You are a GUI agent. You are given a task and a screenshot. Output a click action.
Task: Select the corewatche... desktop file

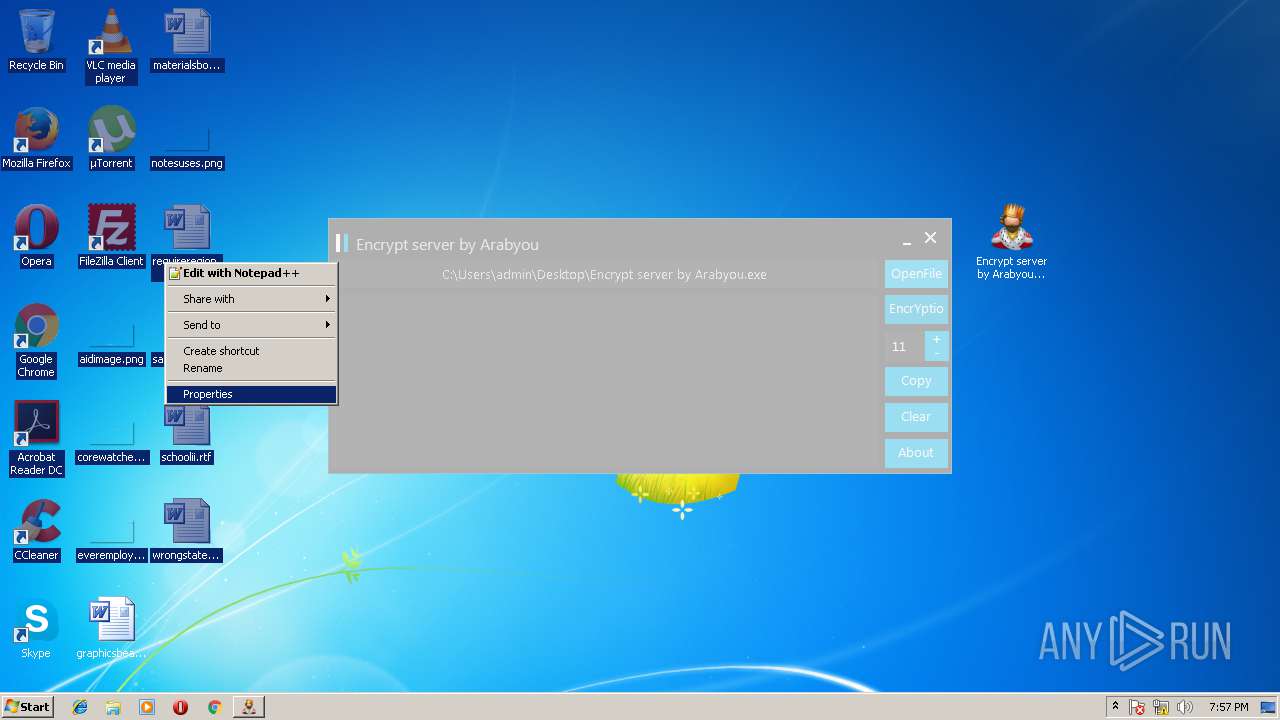pos(111,443)
